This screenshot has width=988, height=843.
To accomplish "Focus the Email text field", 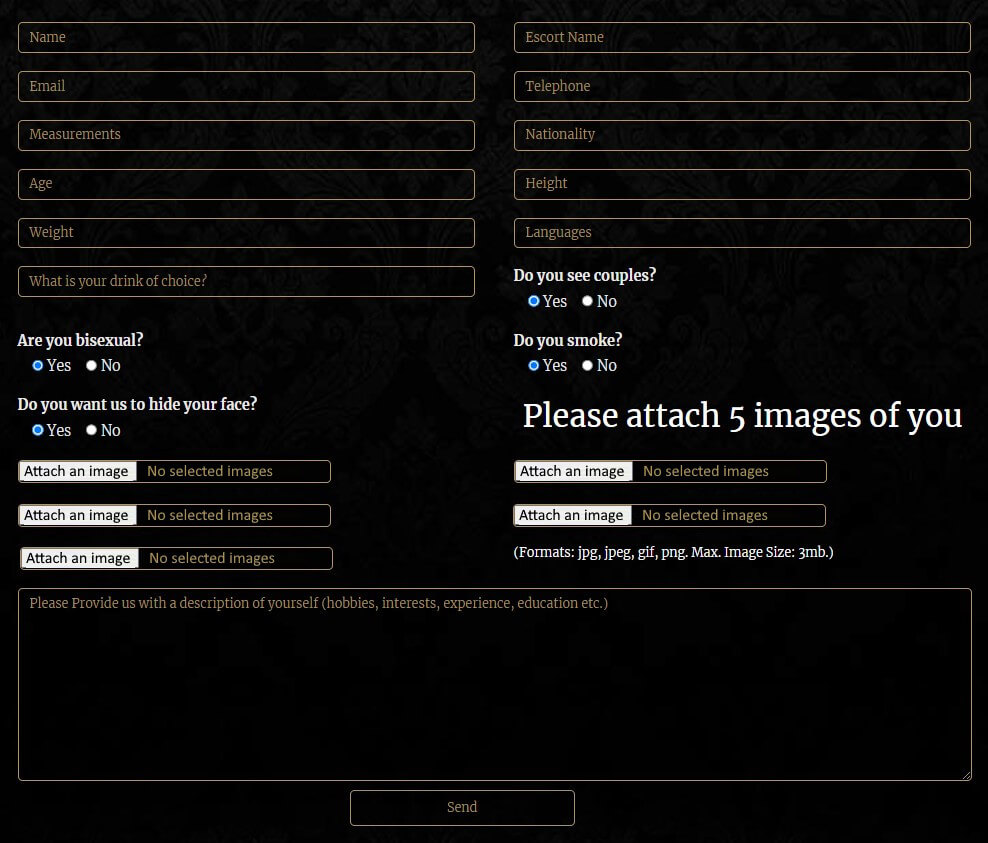I will 246,86.
